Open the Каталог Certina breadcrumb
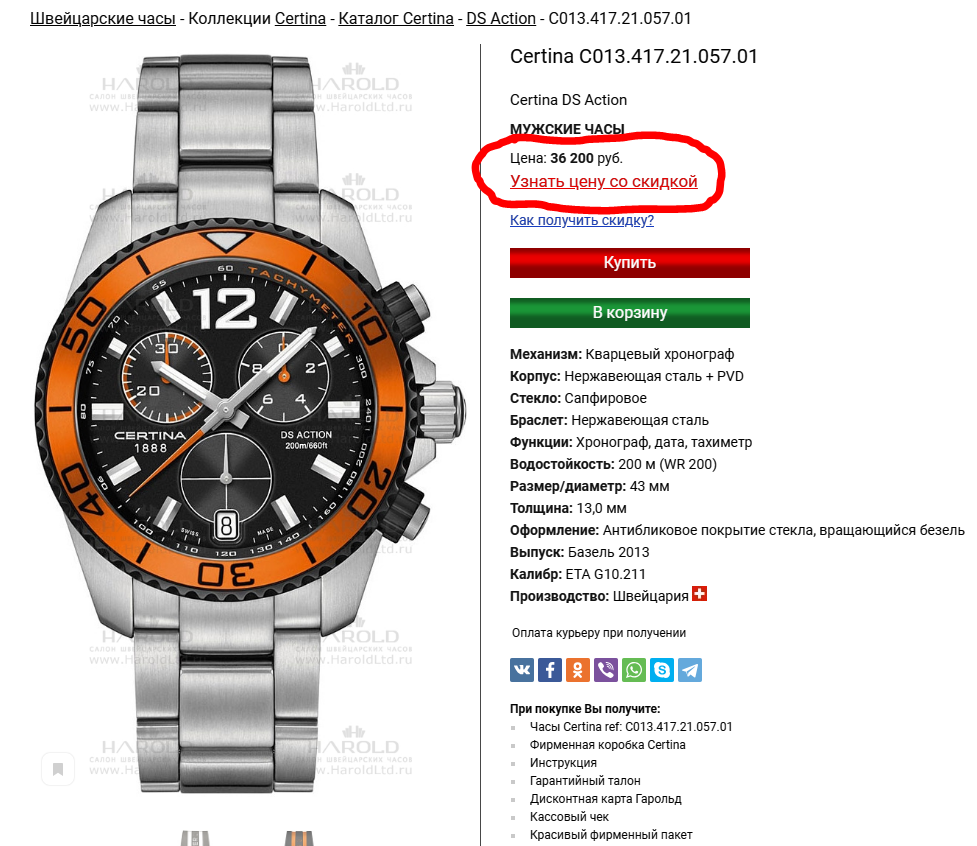Image resolution: width=977 pixels, height=846 pixels. [x=396, y=18]
